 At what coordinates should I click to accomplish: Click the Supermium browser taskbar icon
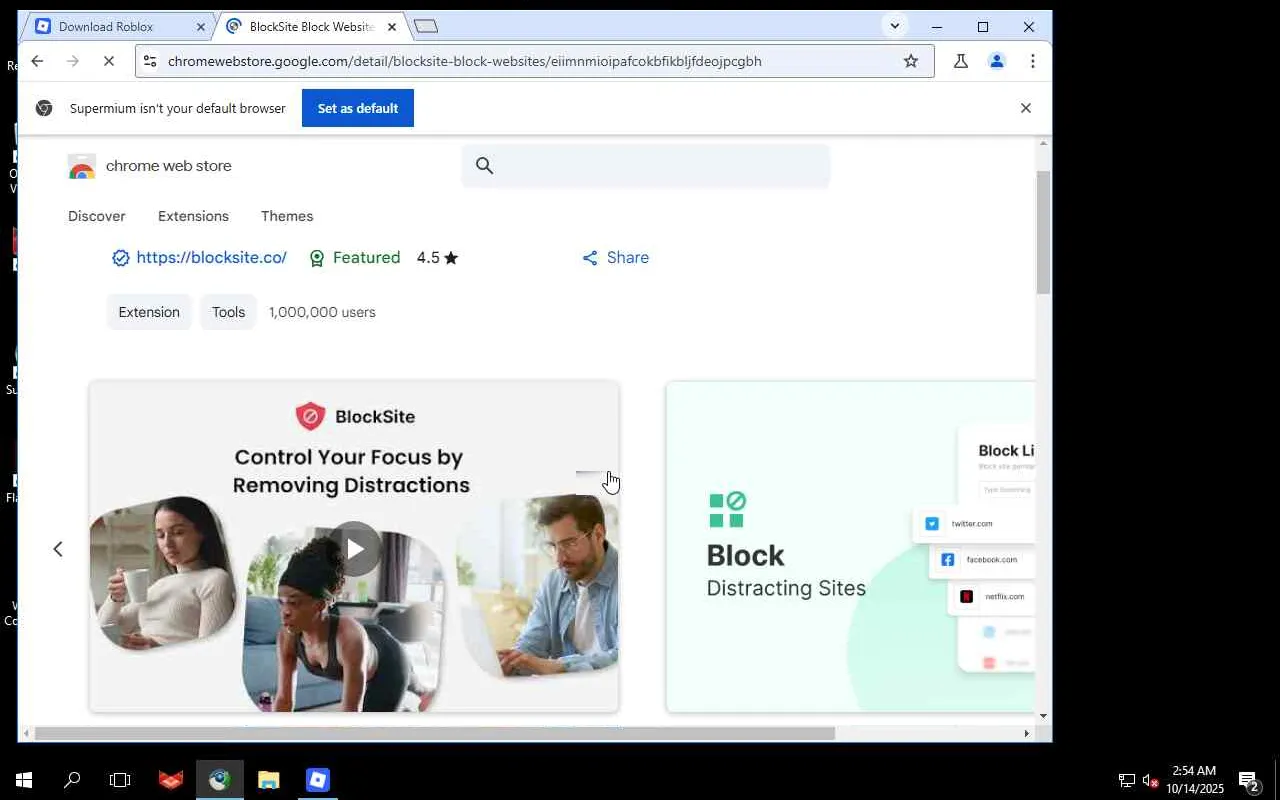[219, 780]
